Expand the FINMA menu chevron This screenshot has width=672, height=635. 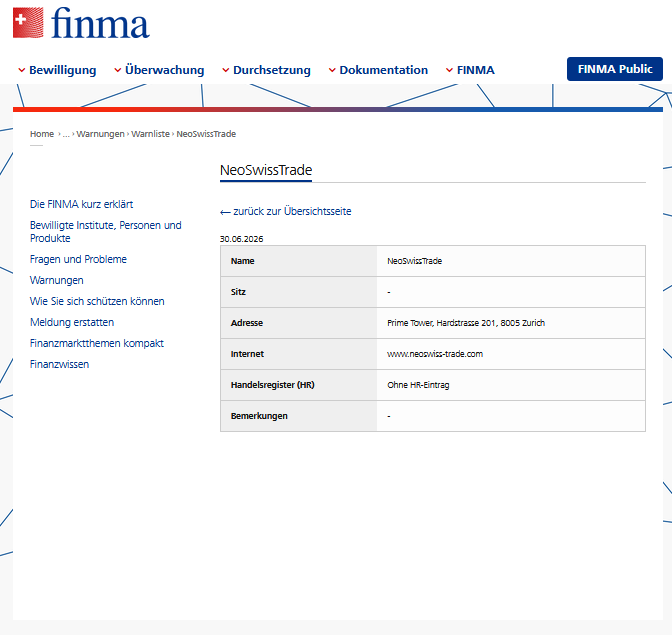pos(449,70)
